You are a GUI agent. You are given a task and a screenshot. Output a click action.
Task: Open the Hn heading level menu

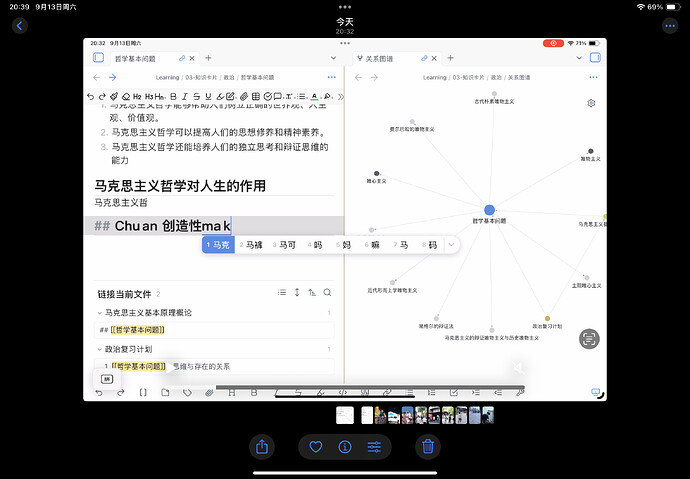pyautogui.click(x=160, y=96)
